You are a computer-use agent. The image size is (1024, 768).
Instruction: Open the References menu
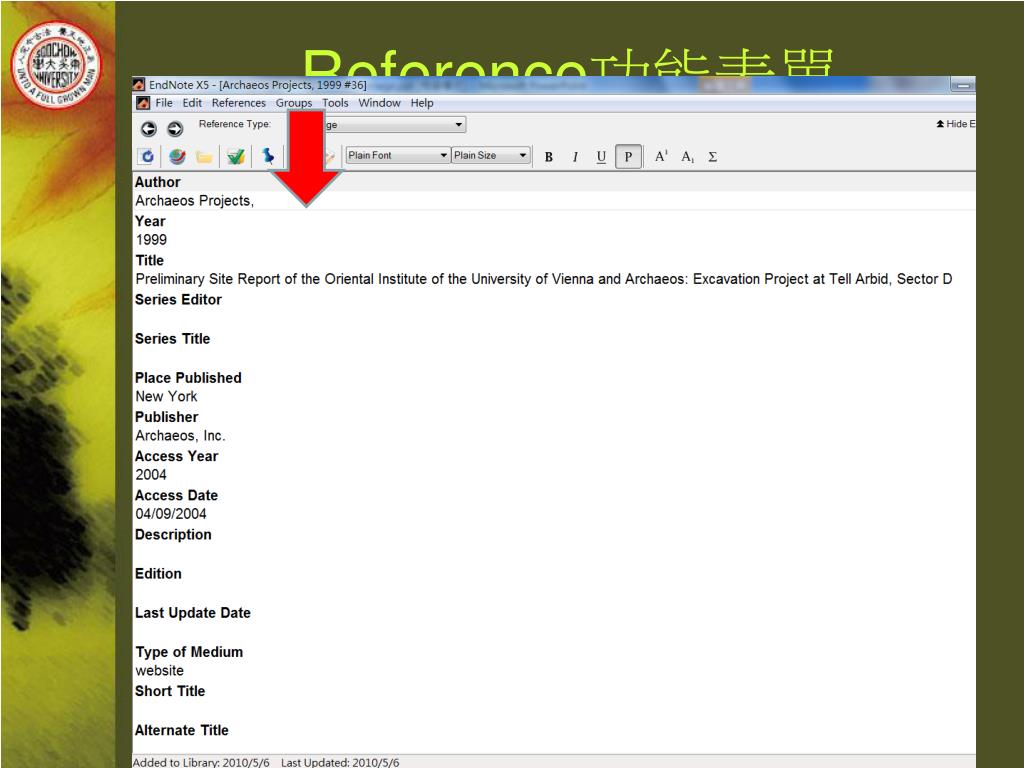pyautogui.click(x=238, y=103)
